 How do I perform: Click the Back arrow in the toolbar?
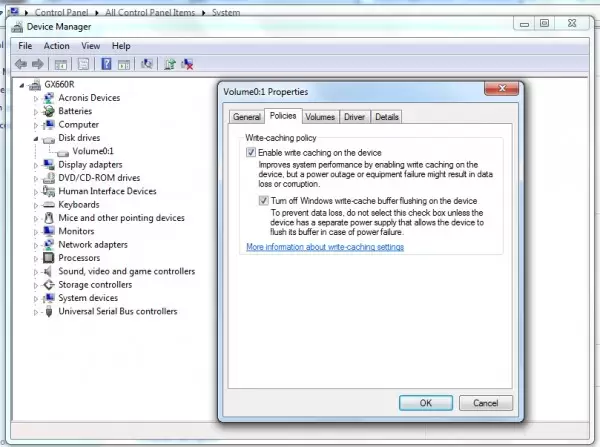tap(21, 64)
